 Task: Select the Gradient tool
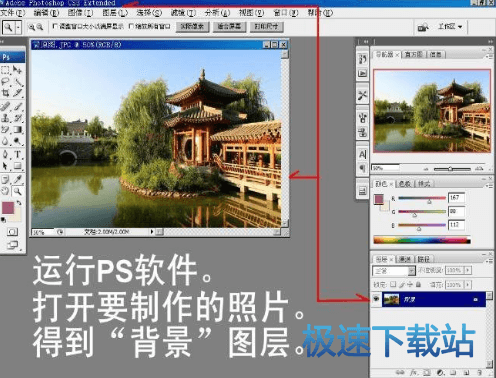(17, 129)
